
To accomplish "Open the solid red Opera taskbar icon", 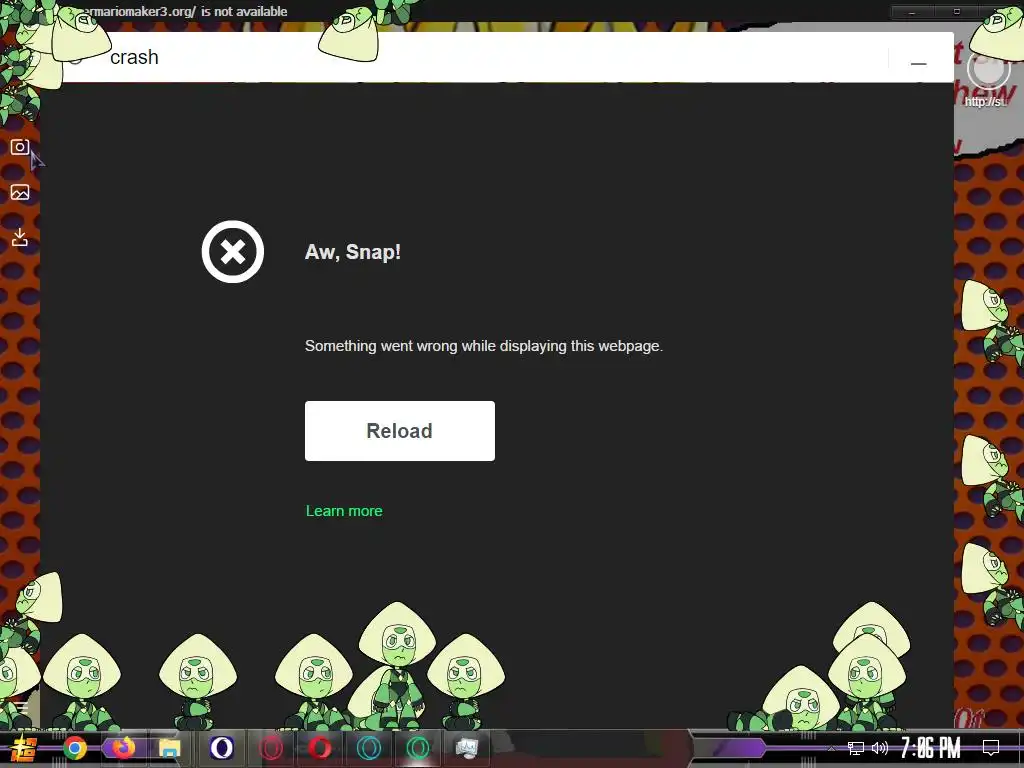I will (320, 748).
